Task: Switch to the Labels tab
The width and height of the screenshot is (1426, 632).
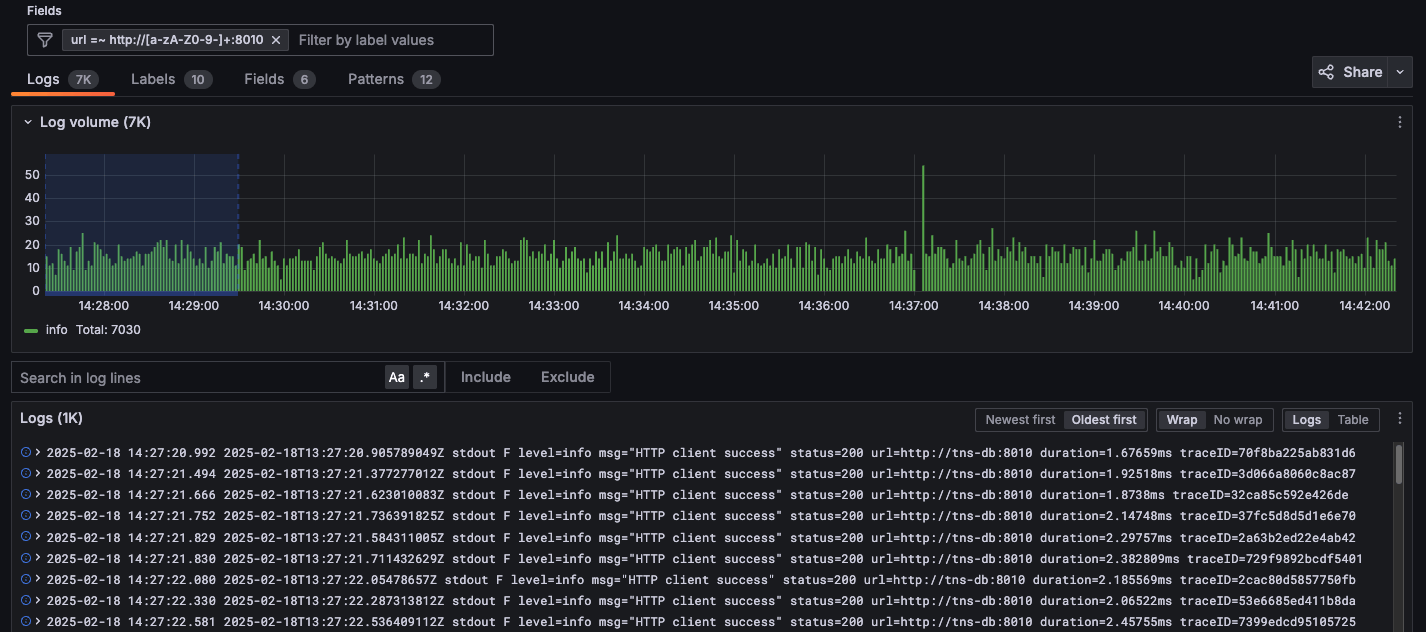Action: tap(154, 78)
